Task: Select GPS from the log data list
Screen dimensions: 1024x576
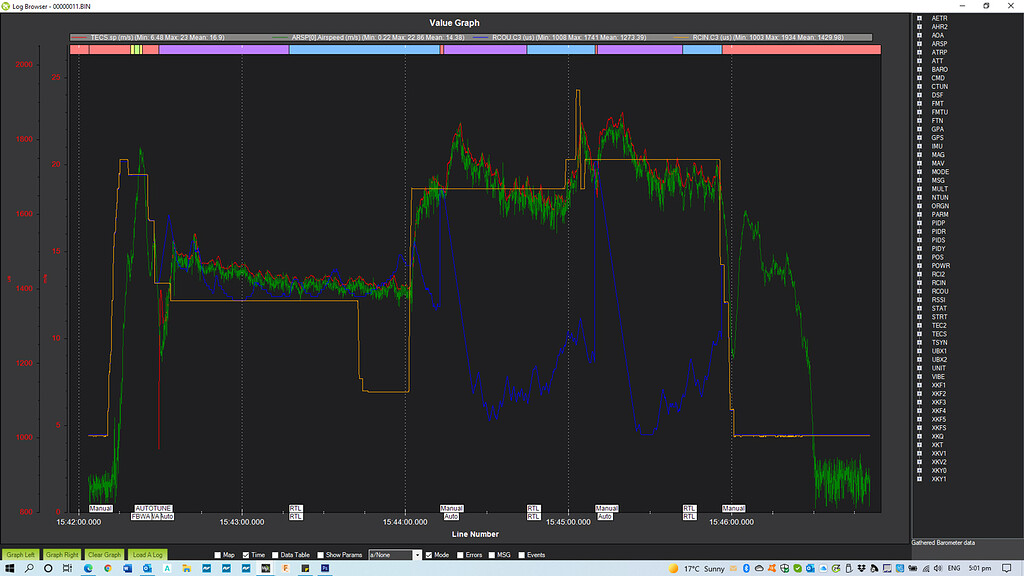Action: (x=938, y=136)
